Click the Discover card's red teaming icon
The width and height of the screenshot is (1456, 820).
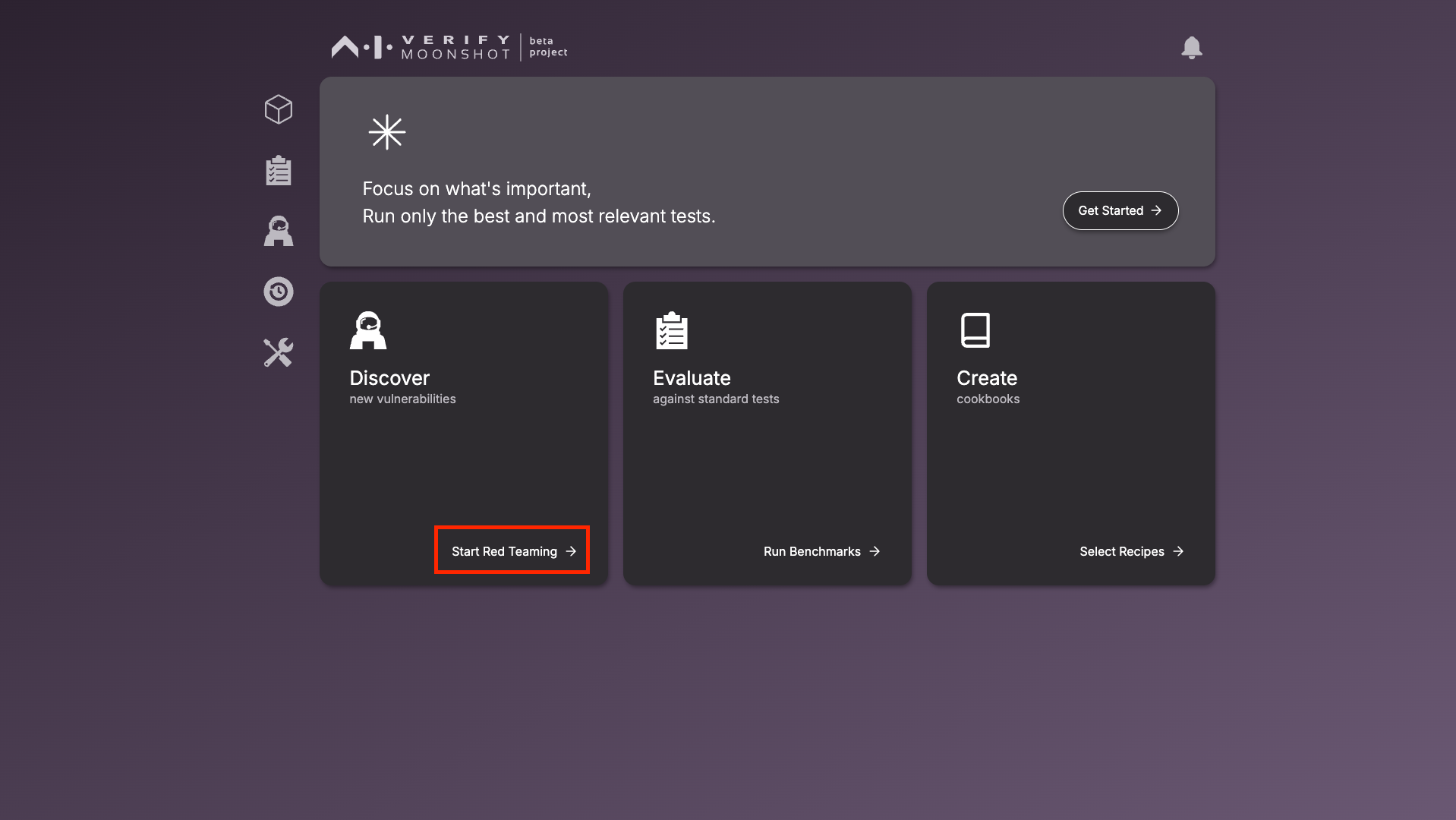click(x=368, y=330)
